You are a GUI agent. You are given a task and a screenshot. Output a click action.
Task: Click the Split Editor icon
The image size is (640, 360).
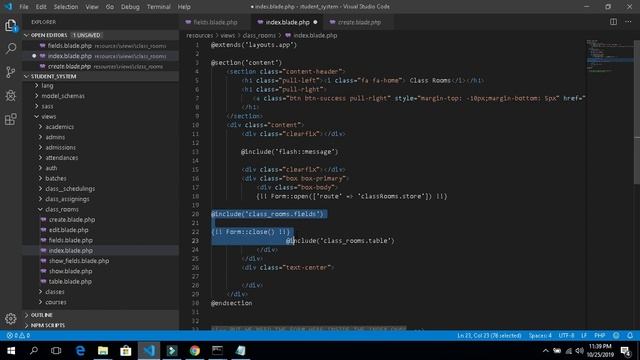coord(613,22)
